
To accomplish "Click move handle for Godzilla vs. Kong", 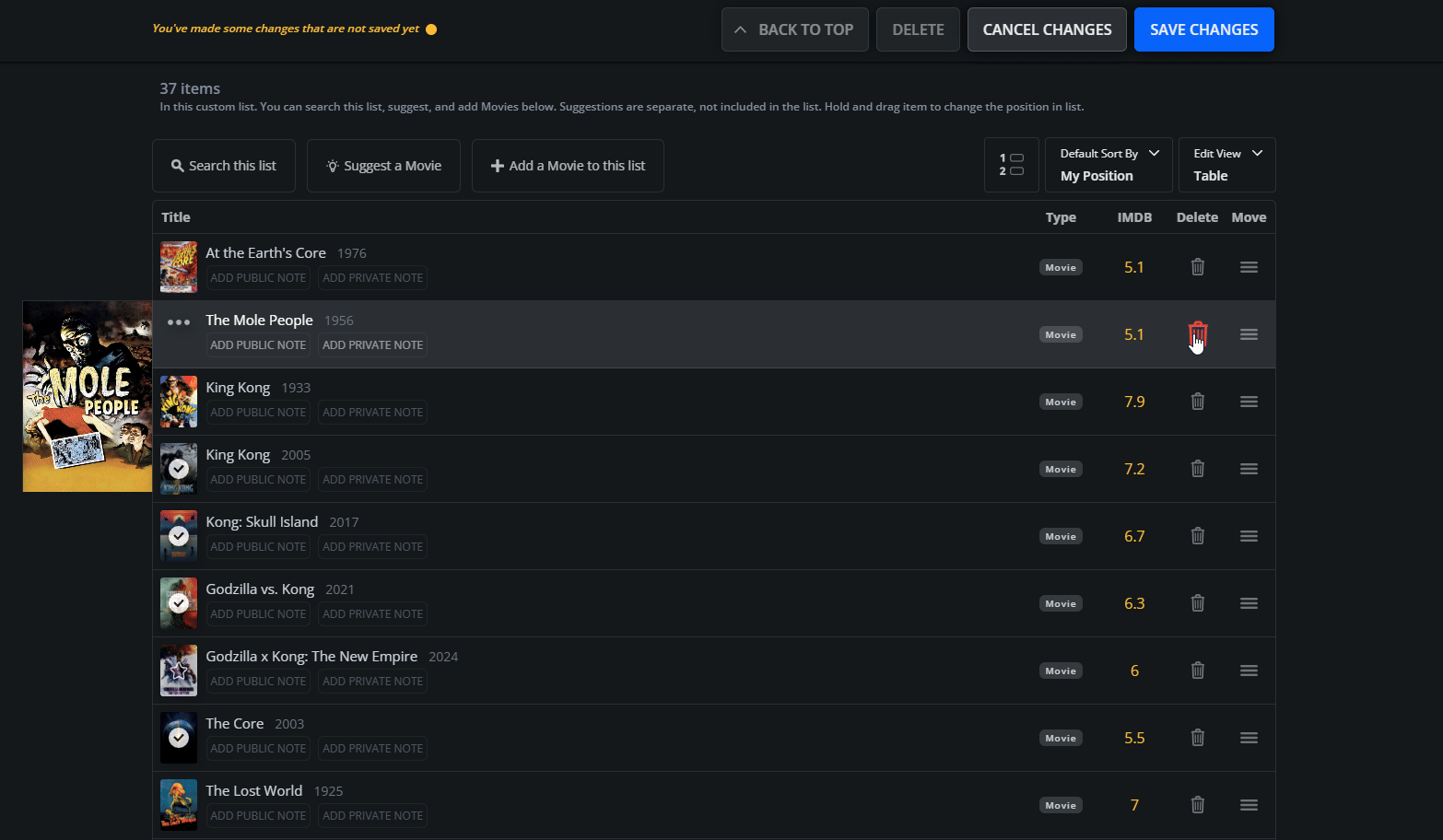I will coord(1249,603).
